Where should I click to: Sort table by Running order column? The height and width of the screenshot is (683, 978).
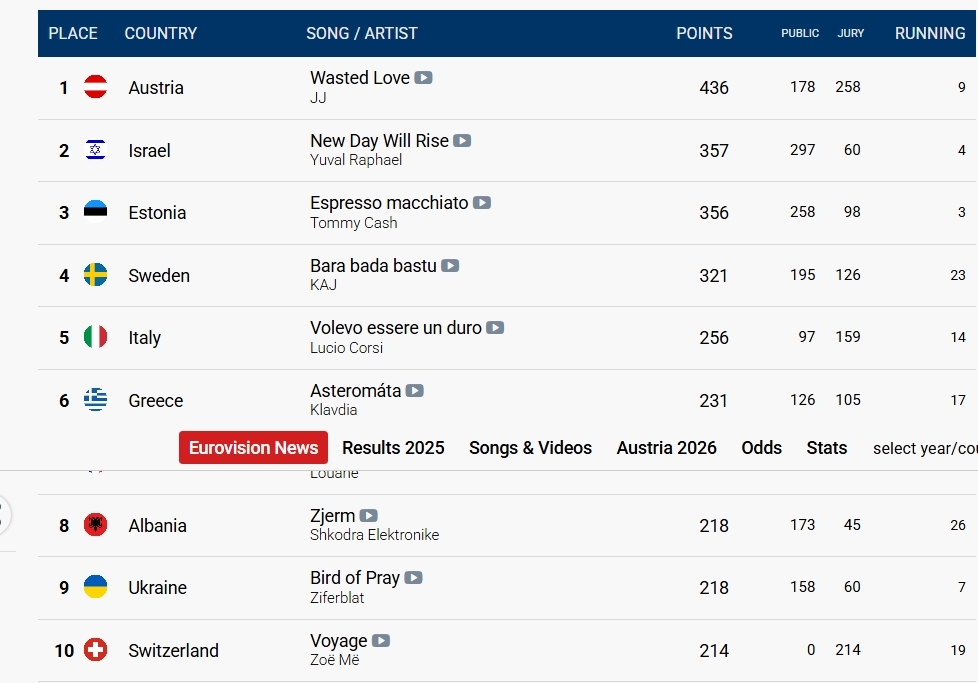pos(930,33)
